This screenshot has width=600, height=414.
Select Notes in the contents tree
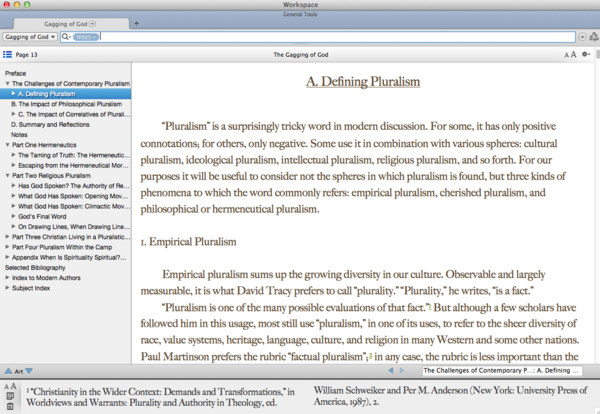click(x=19, y=135)
